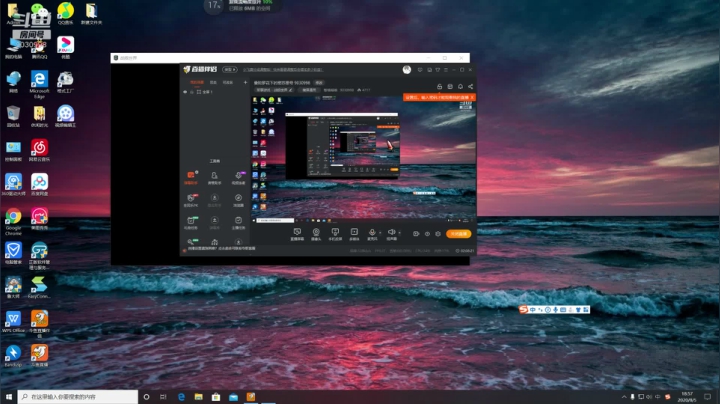Image resolution: width=720 pixels, height=404 pixels.
Task: Open the webcam source icon in bottom toolbar
Action: pyautogui.click(x=316, y=232)
